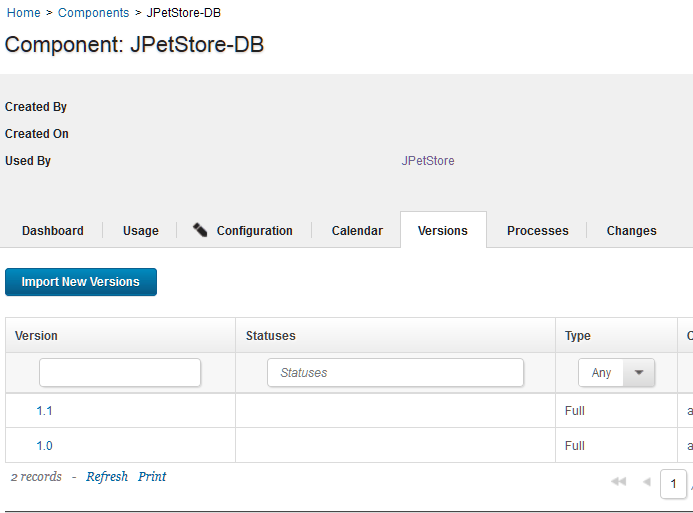This screenshot has height=513, width=693.
Task: Switch to the Dashboard tab
Action: (x=53, y=231)
